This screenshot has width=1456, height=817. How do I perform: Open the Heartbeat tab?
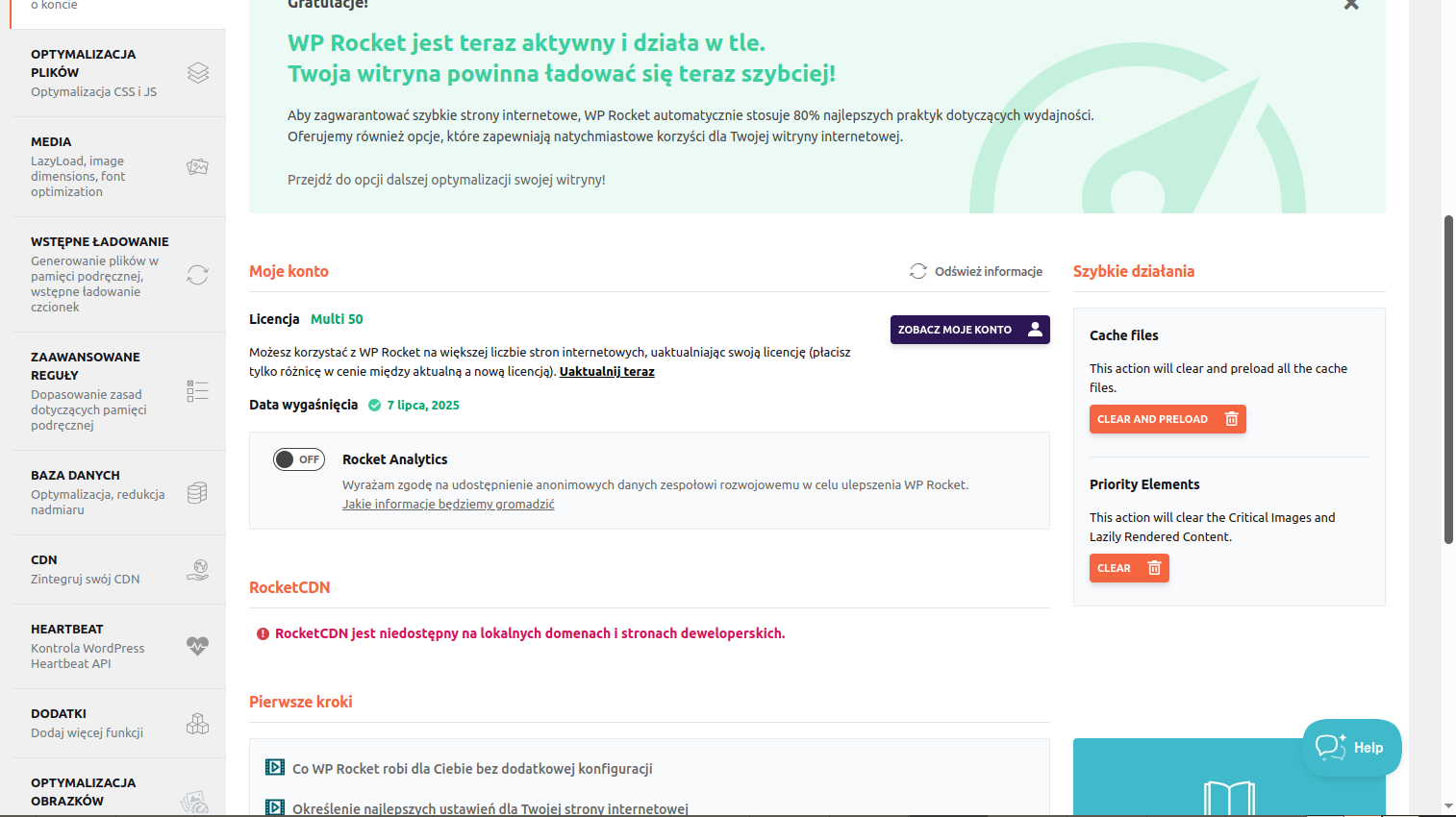point(118,647)
